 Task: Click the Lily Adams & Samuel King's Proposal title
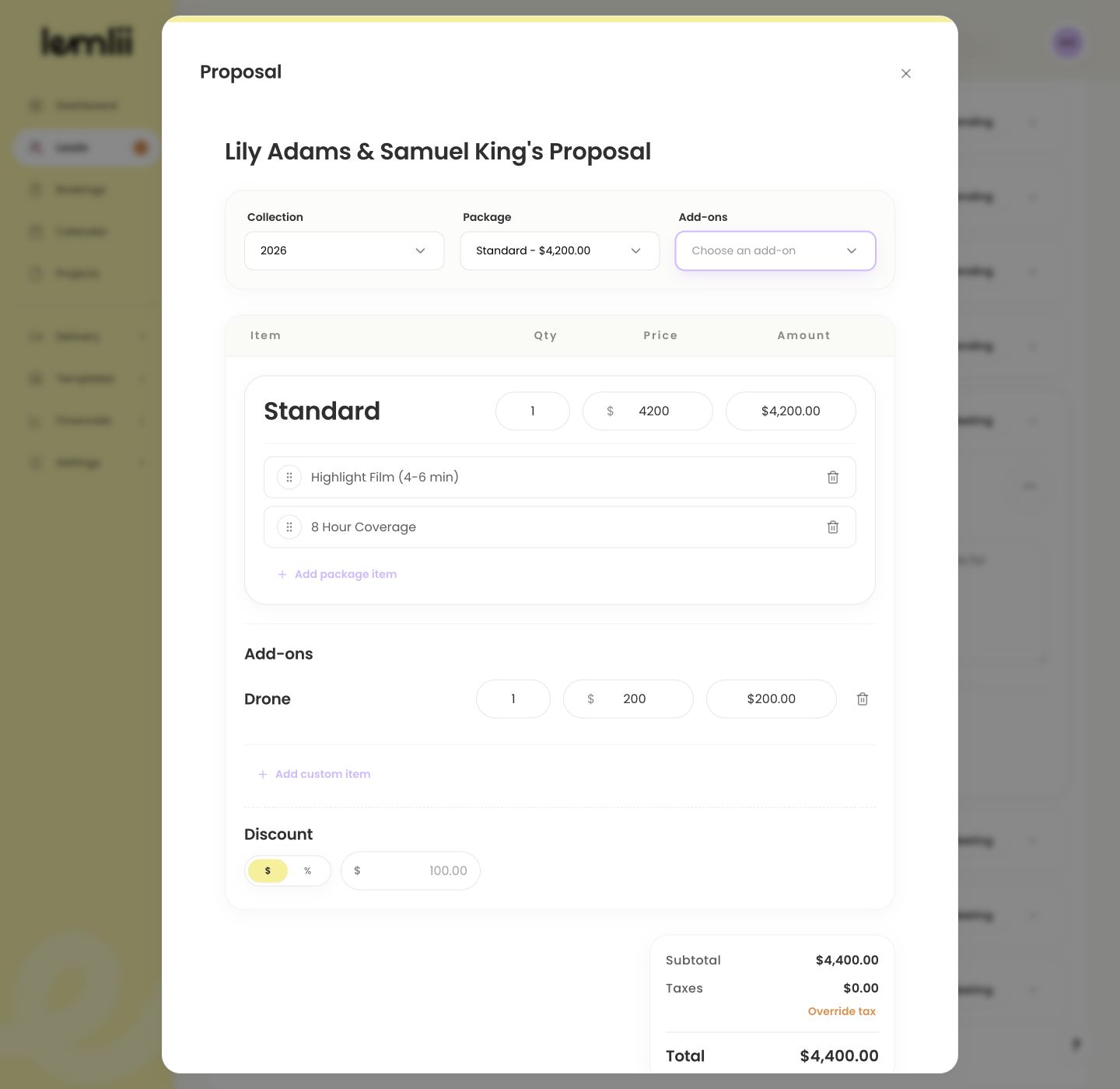[438, 152]
